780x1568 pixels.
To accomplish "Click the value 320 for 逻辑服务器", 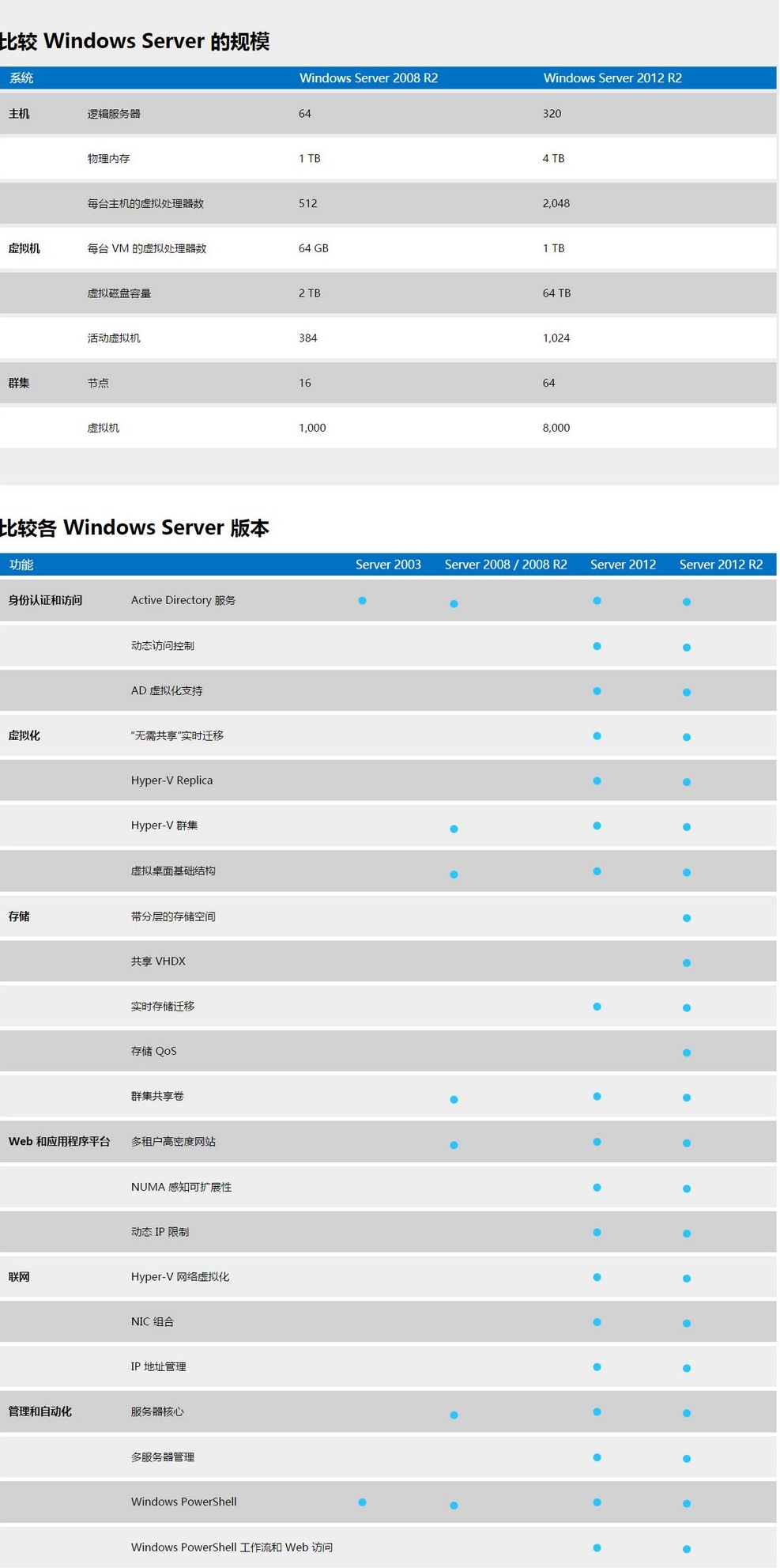I will tap(552, 114).
